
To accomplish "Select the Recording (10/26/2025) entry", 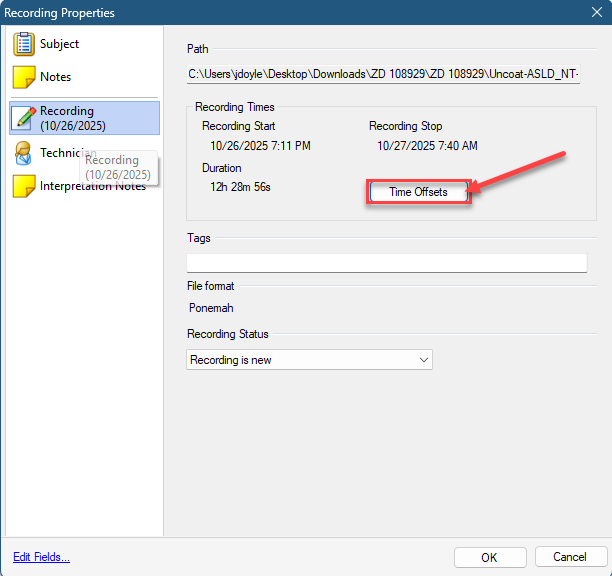I will (x=72, y=118).
